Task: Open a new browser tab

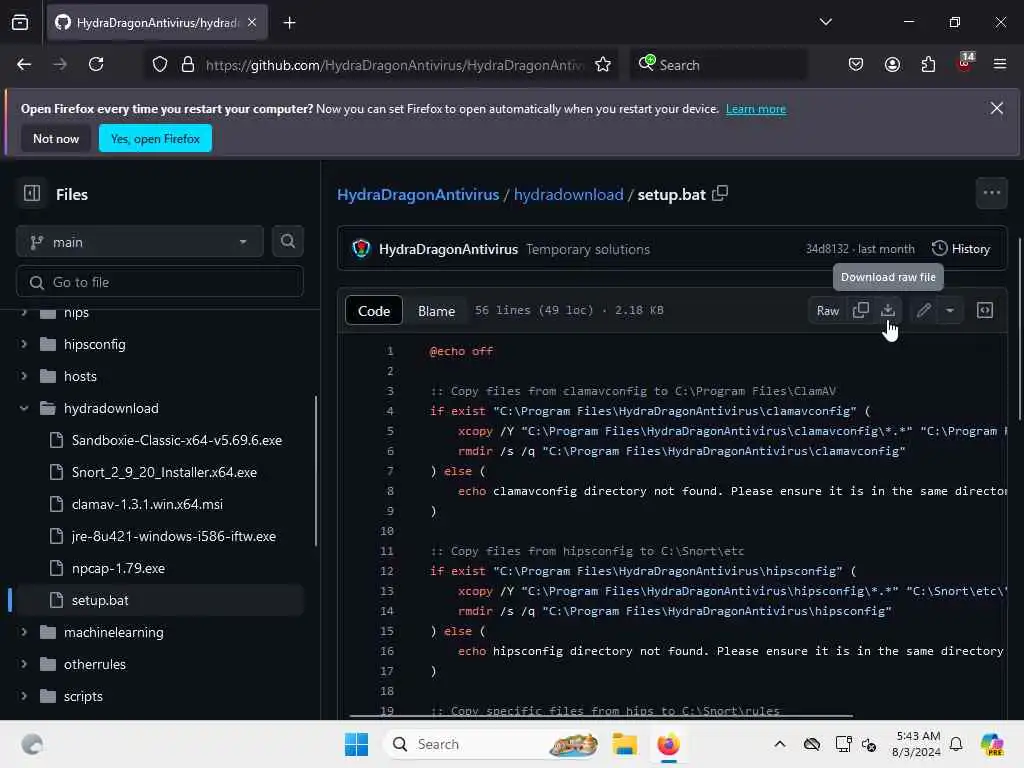Action: tap(289, 23)
